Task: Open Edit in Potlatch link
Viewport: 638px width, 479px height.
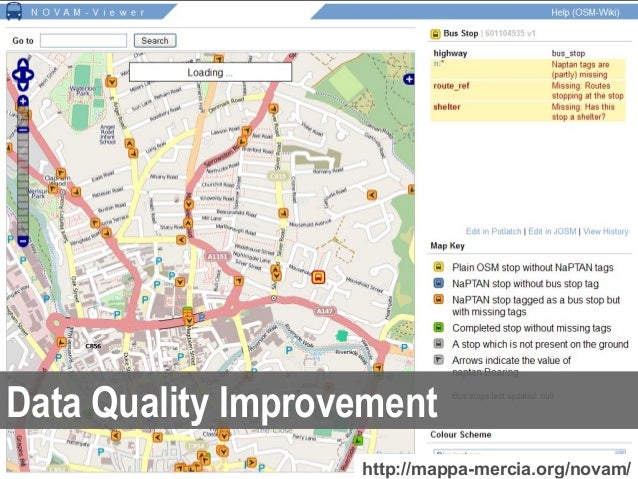Action: coord(493,231)
